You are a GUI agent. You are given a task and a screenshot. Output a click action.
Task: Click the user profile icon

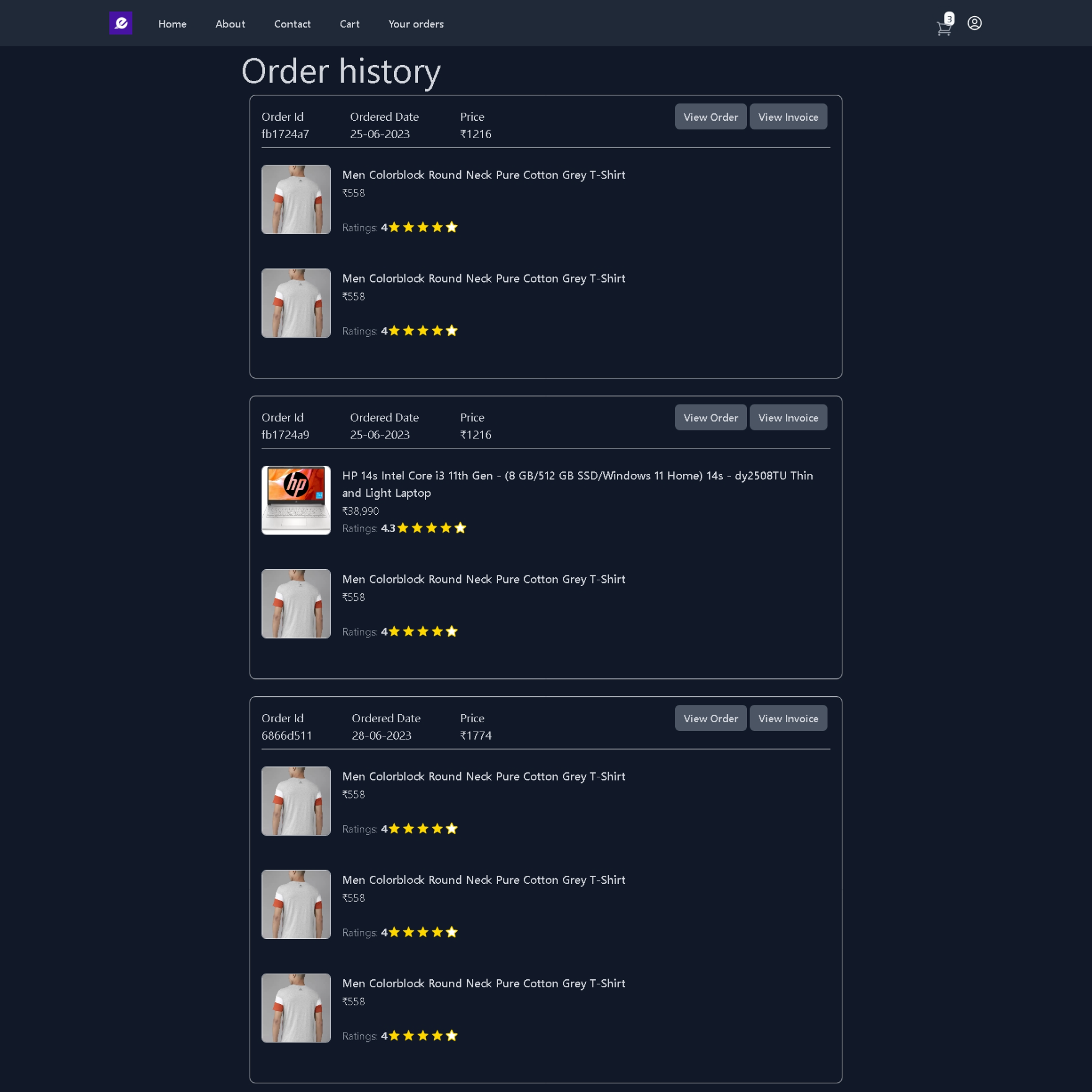[x=974, y=23]
